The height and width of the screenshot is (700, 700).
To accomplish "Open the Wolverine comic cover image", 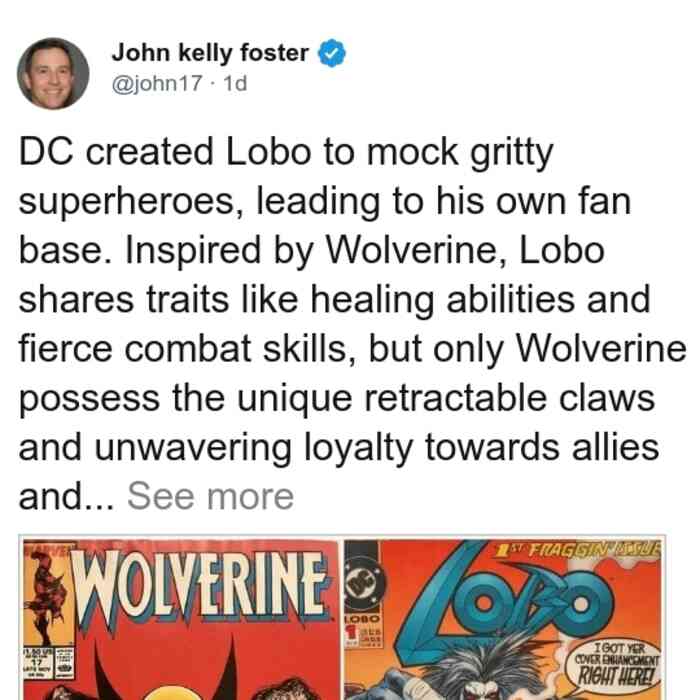I will point(181,620).
